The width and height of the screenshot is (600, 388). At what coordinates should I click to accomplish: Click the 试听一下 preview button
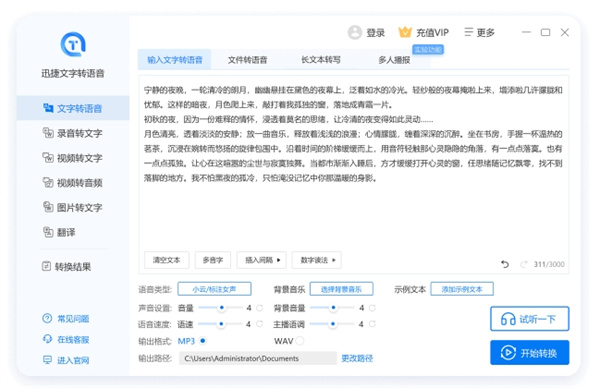click(x=530, y=319)
